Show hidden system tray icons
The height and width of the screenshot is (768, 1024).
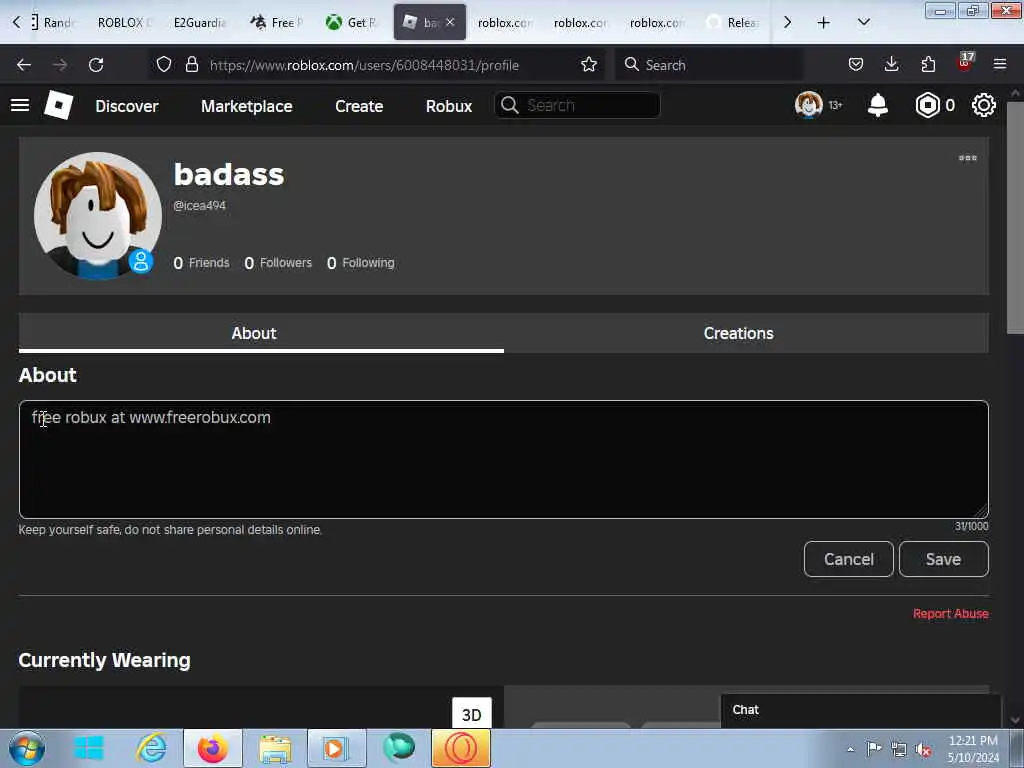(850, 750)
